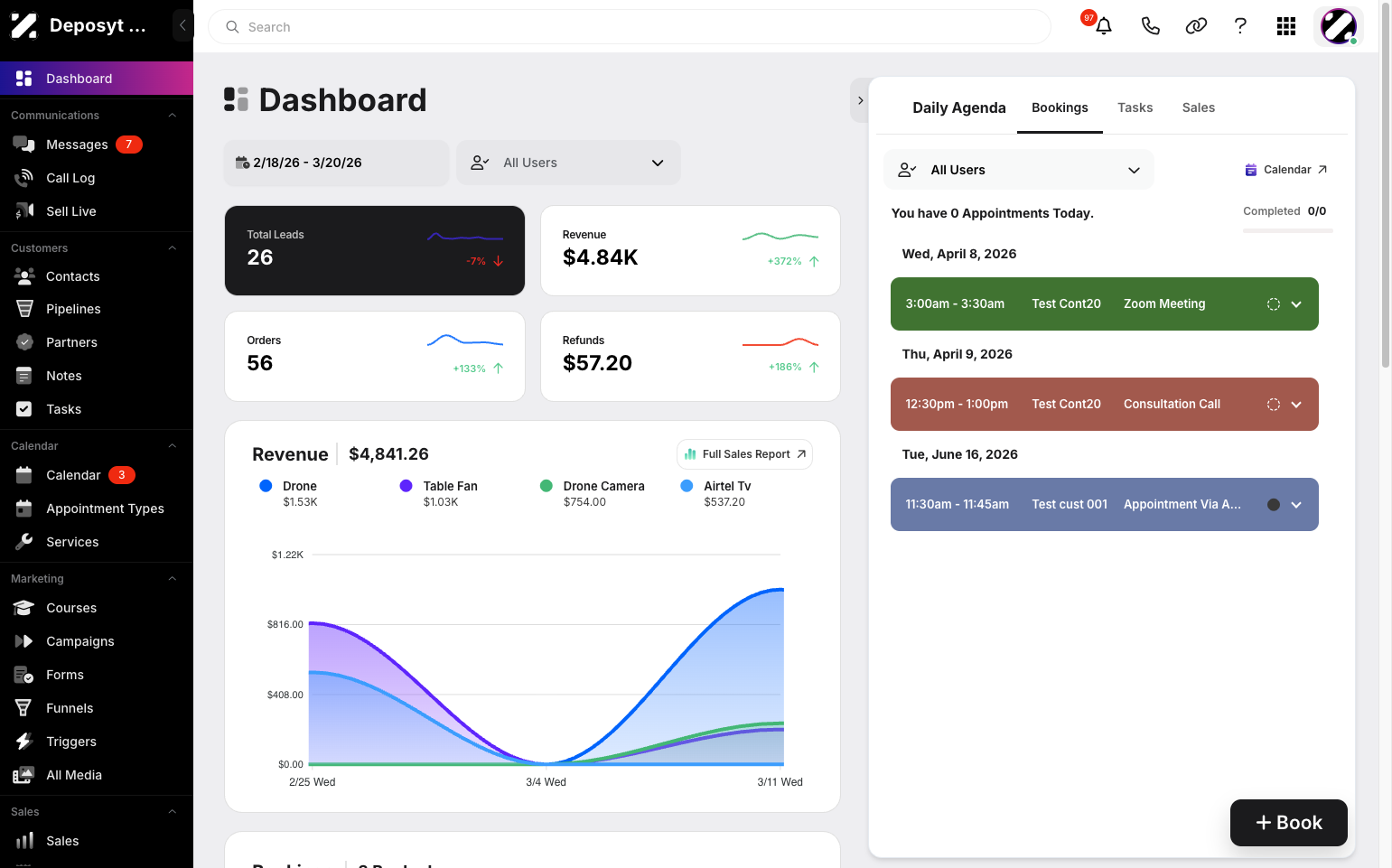Switch to the Bookings tab
Viewport: 1392px width, 868px height.
pyautogui.click(x=1060, y=107)
